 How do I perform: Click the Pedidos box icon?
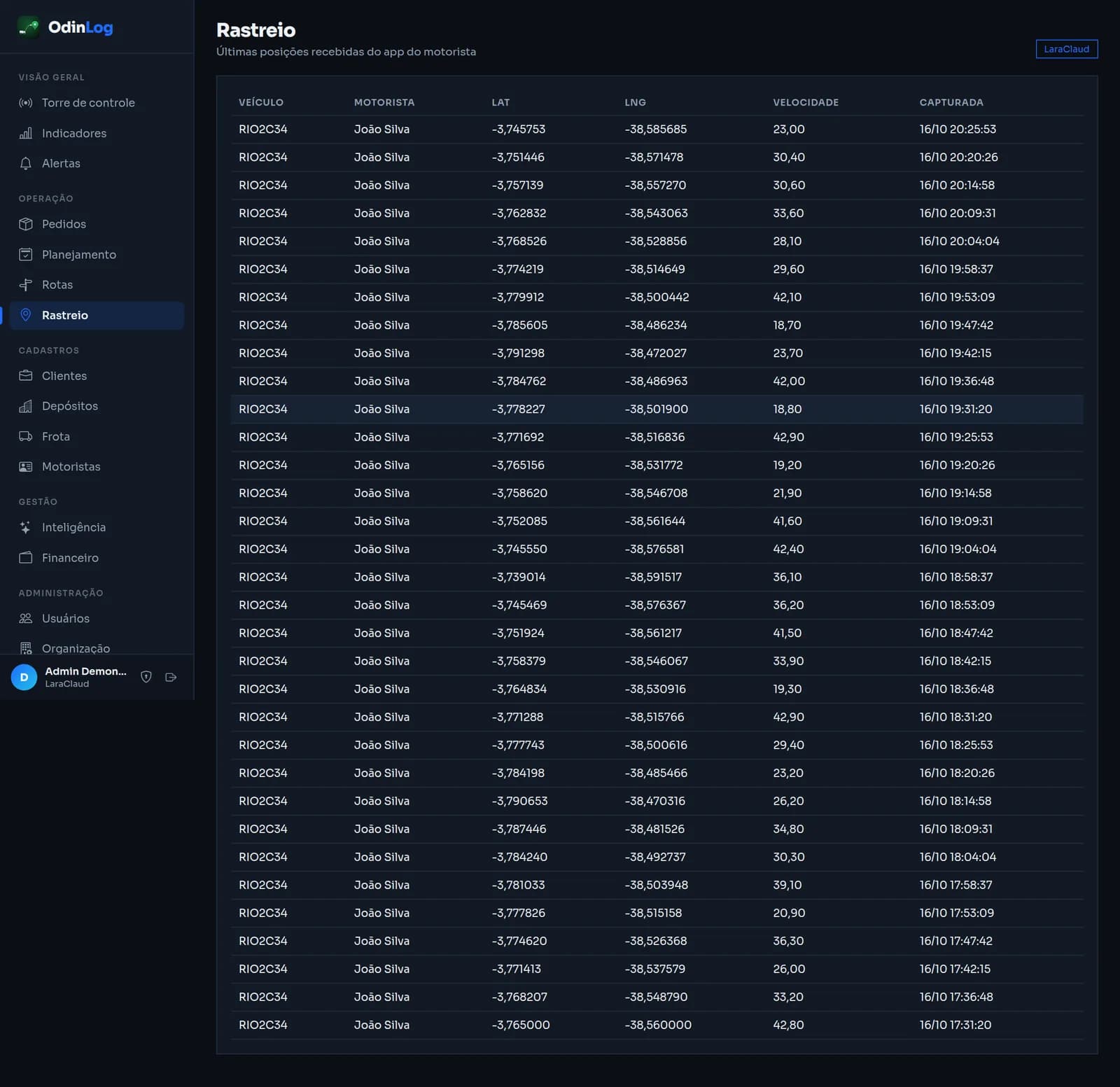click(x=26, y=224)
